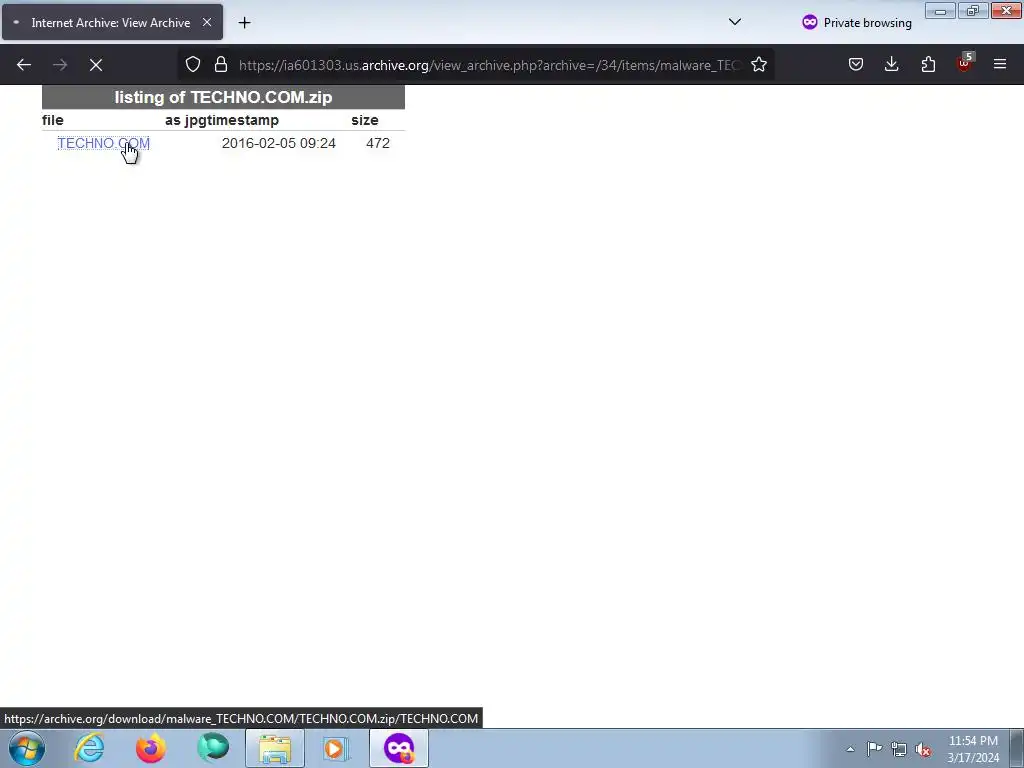View site security padlock details
1024x768 pixels.
click(x=221, y=65)
